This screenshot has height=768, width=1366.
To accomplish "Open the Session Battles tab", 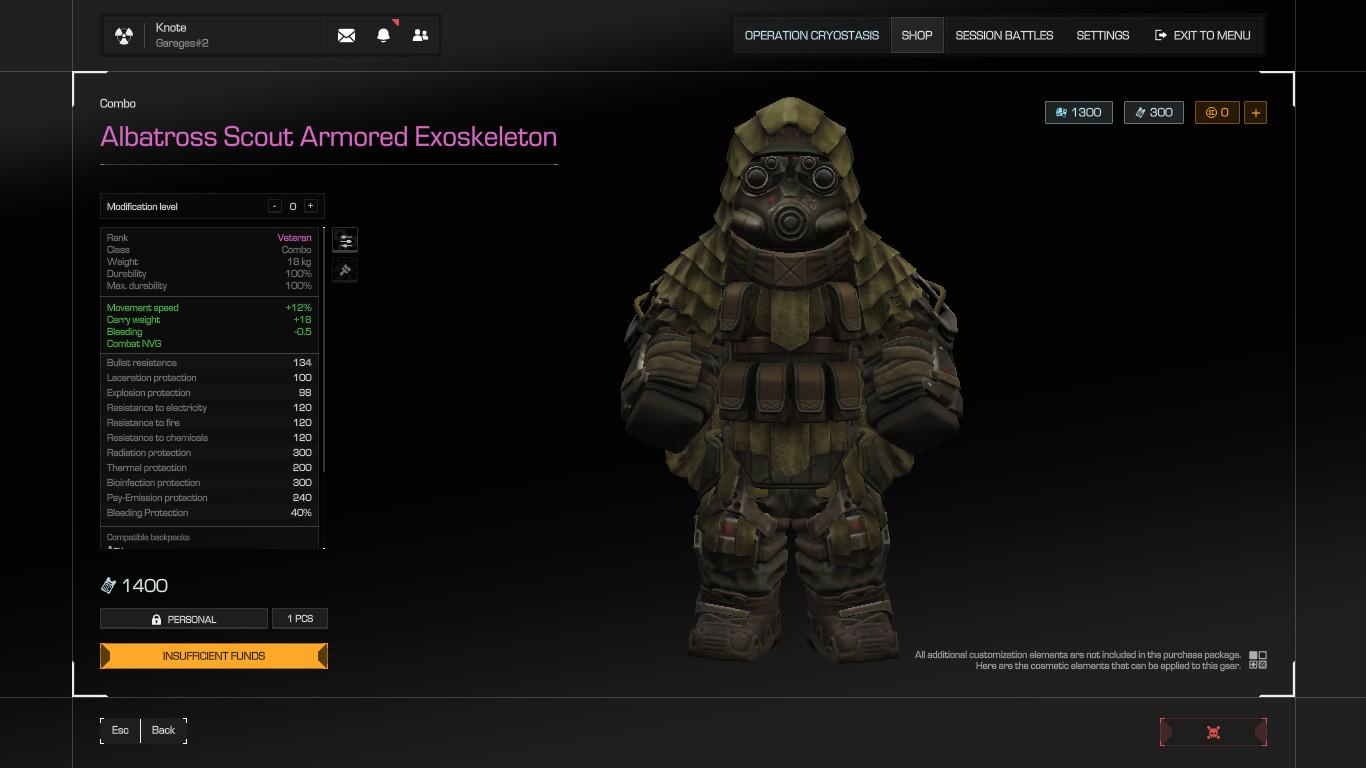I will tap(1004, 35).
